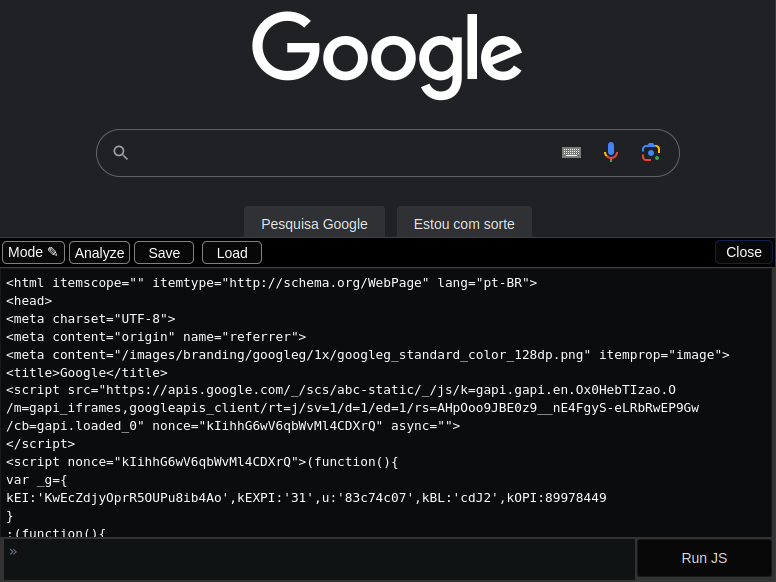The height and width of the screenshot is (582, 776).
Task: Click the meta content="origin" referrer line
Action: coord(156,337)
